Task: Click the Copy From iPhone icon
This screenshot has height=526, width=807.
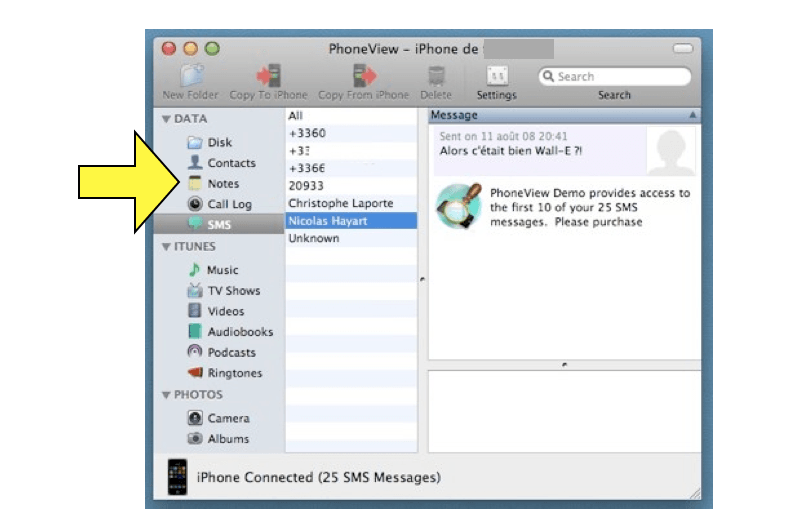Action: [x=364, y=76]
